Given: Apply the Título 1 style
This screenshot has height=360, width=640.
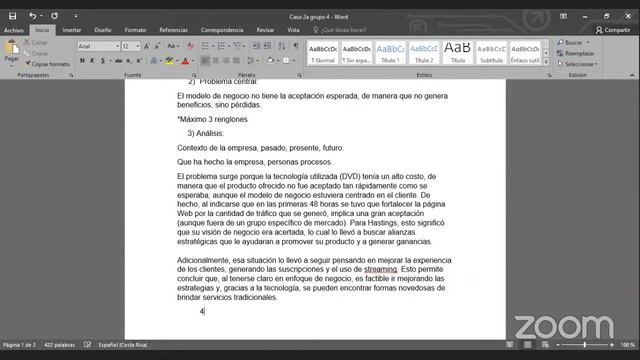Looking at the screenshot, I should pos(390,53).
